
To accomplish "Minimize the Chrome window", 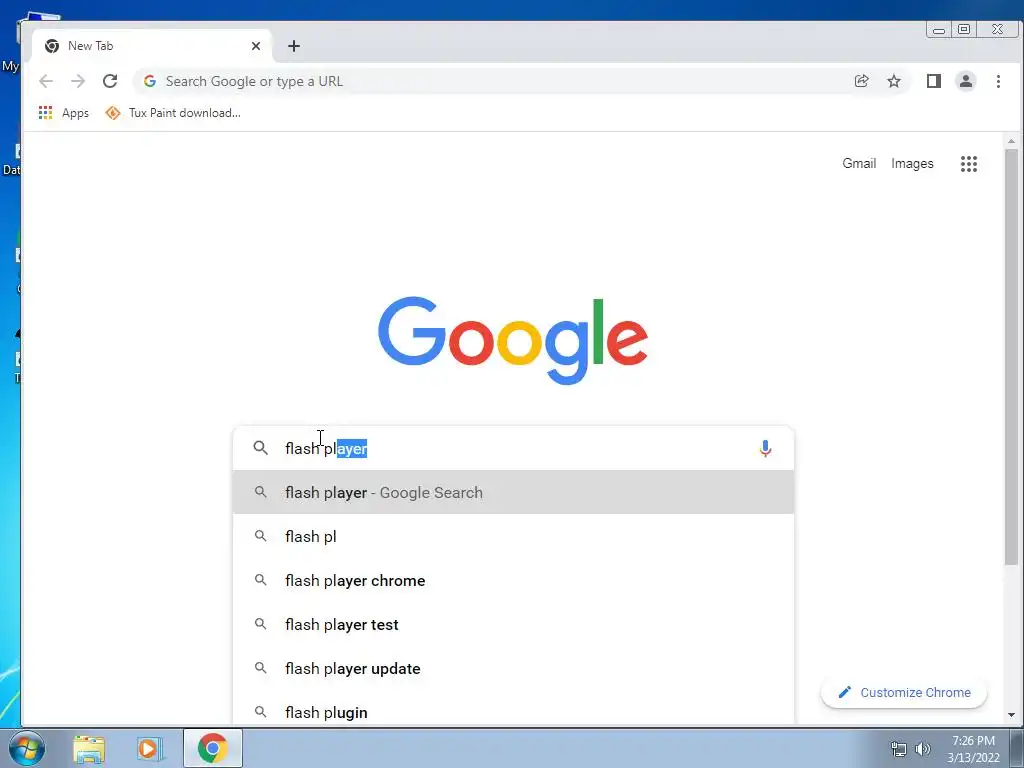I will 938,29.
